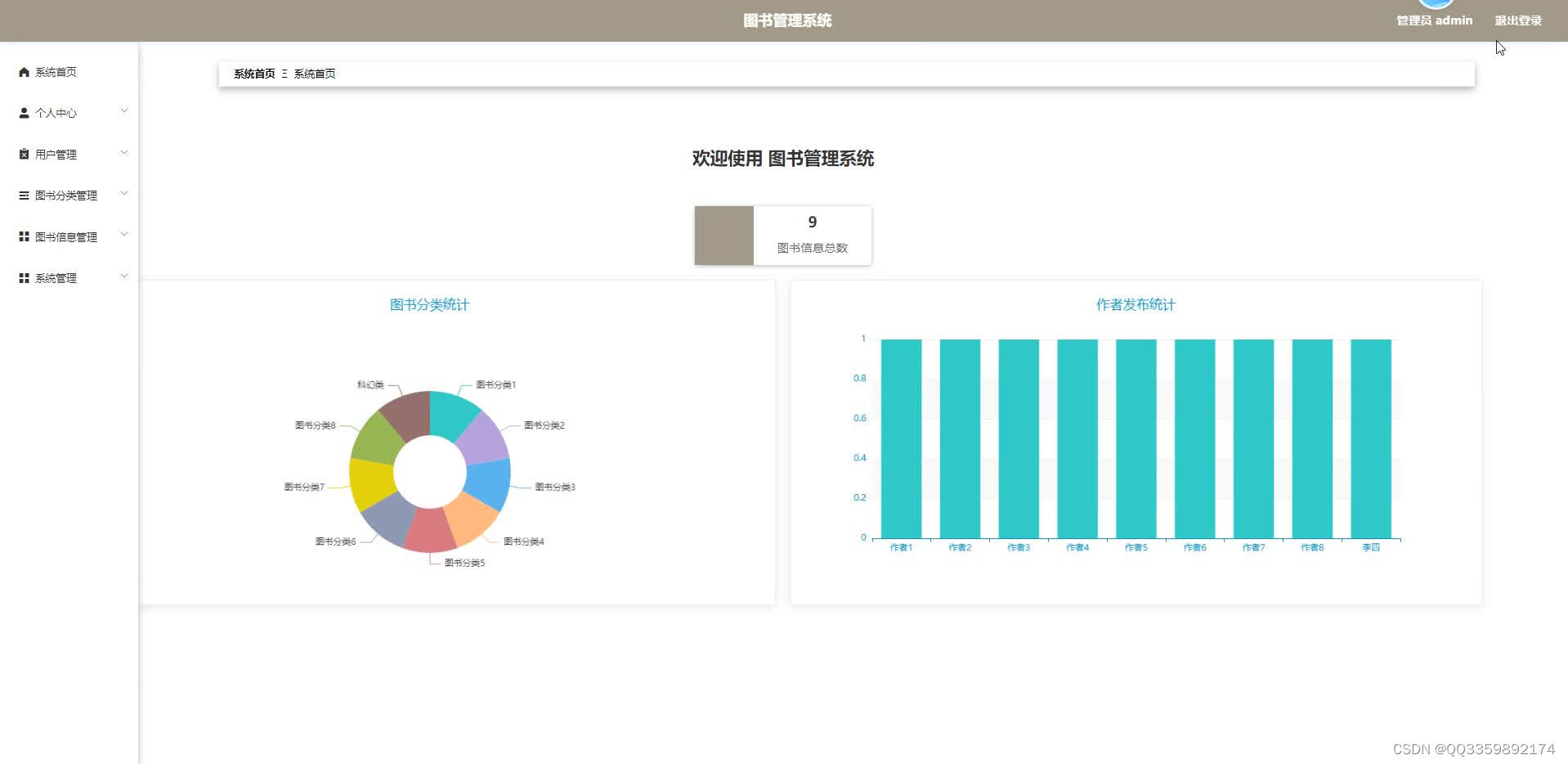Open the 个人中心 menu item

click(69, 113)
